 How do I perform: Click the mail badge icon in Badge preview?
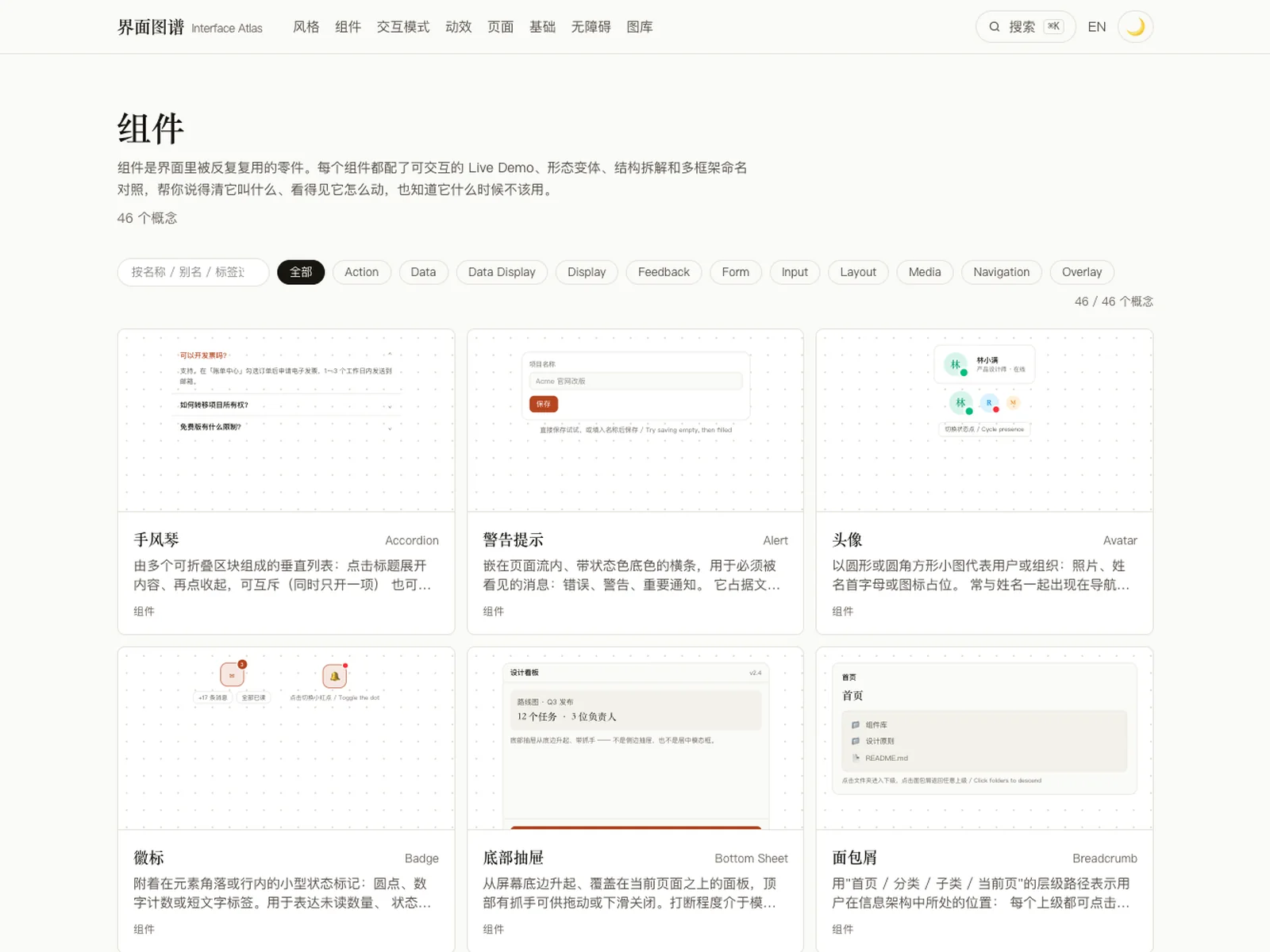tap(232, 676)
